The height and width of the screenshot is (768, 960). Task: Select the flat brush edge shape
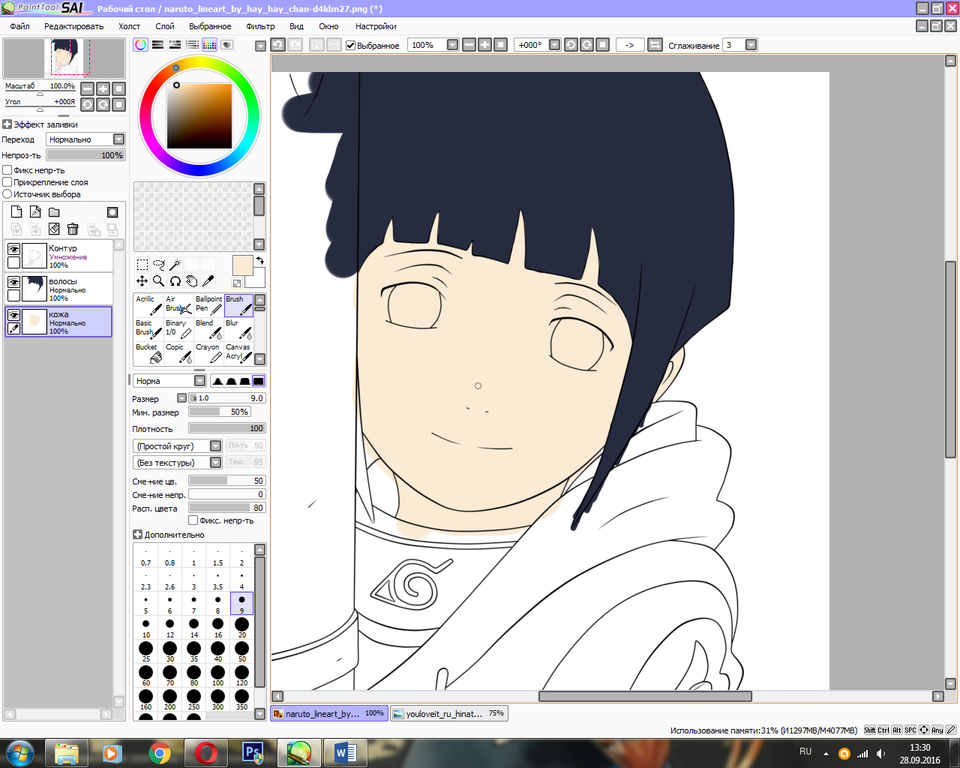coord(258,381)
